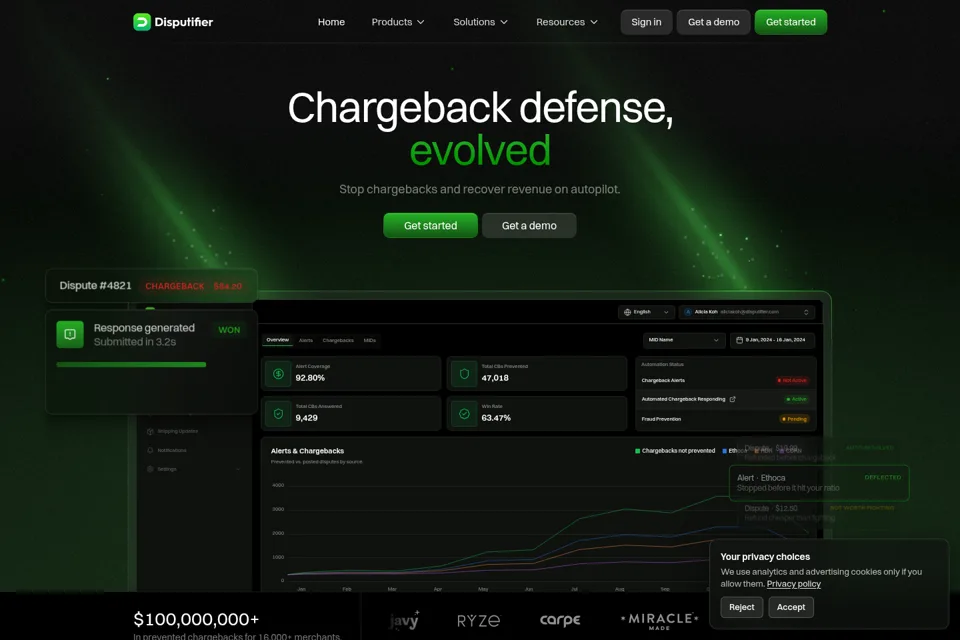Click the globe icon beside English
Screen dimensions: 960x640
click(x=627, y=312)
